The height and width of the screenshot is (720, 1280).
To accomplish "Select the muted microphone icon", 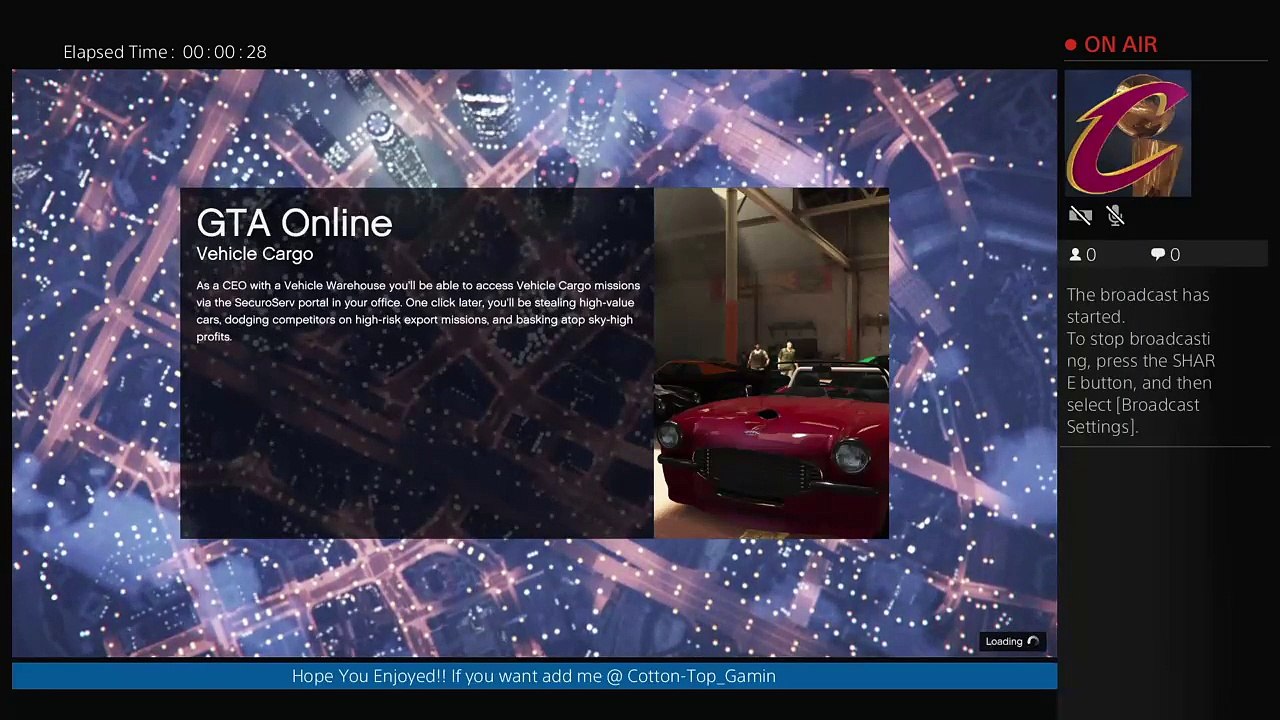I will (1116, 215).
